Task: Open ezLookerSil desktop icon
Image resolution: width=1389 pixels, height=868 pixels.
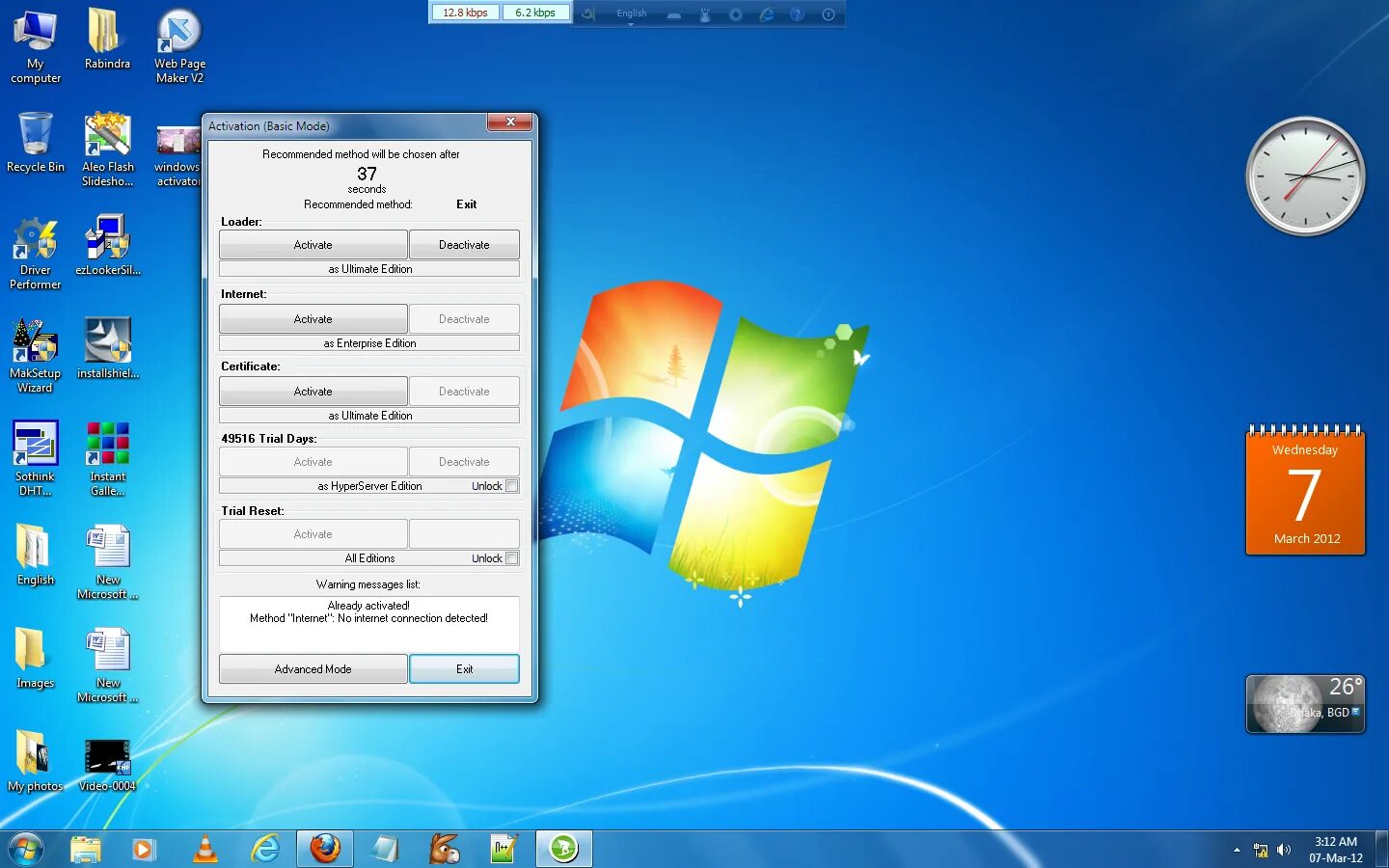Action: pos(107,246)
